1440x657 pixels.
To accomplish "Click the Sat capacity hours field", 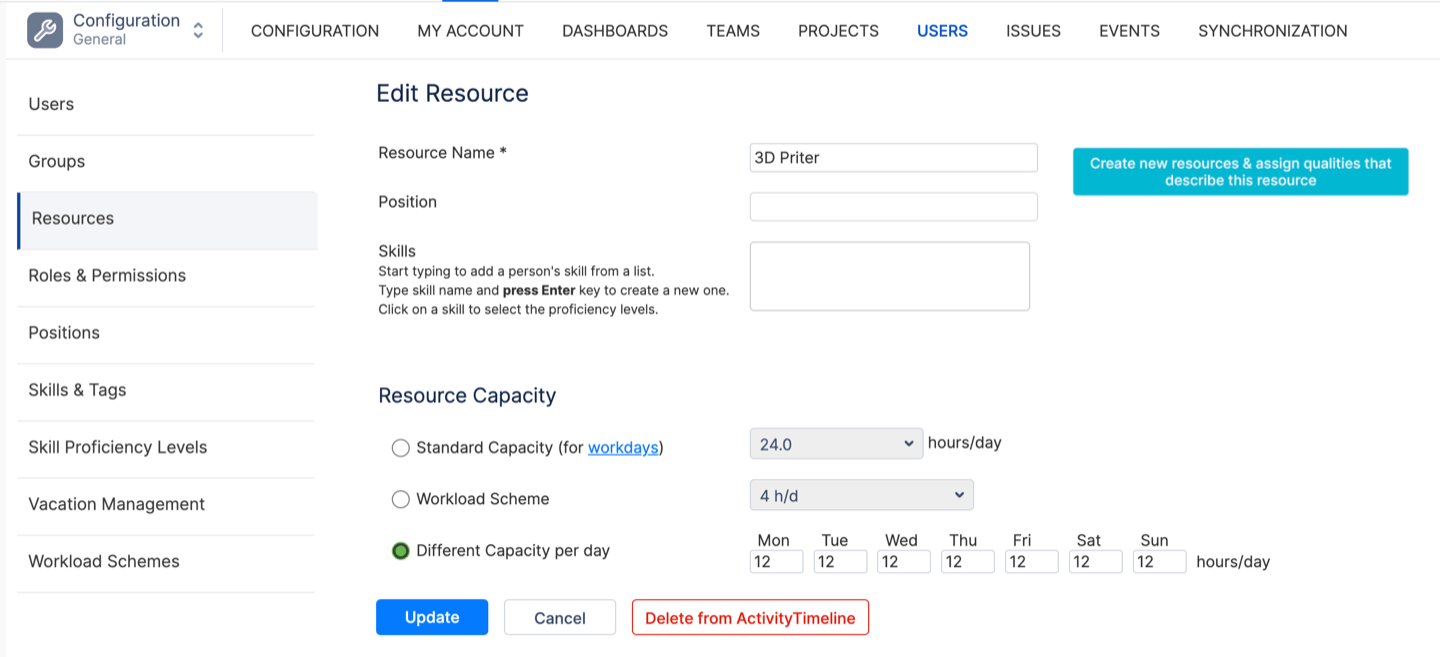I will click(1095, 562).
